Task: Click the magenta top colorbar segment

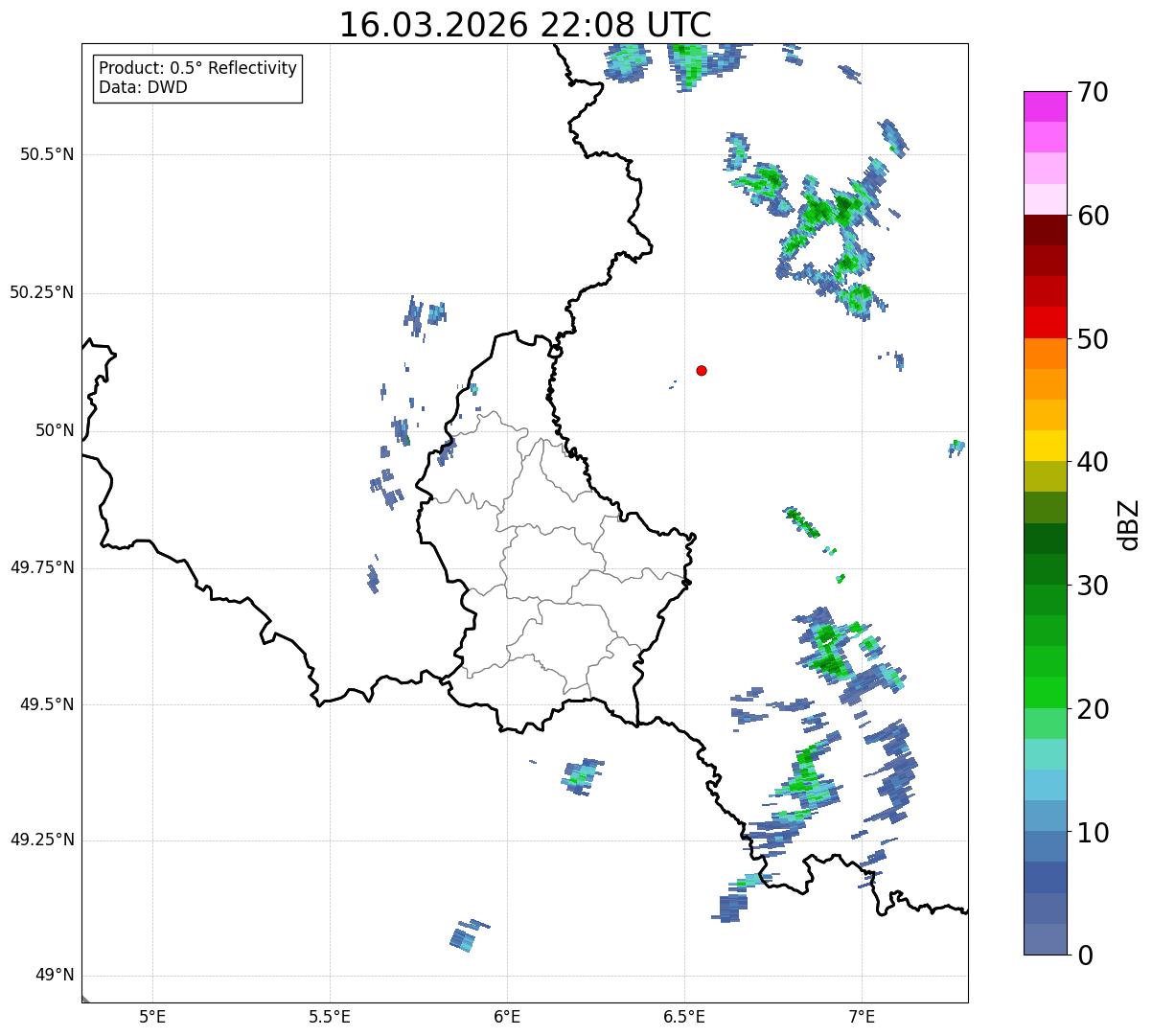Action: pos(1044,106)
